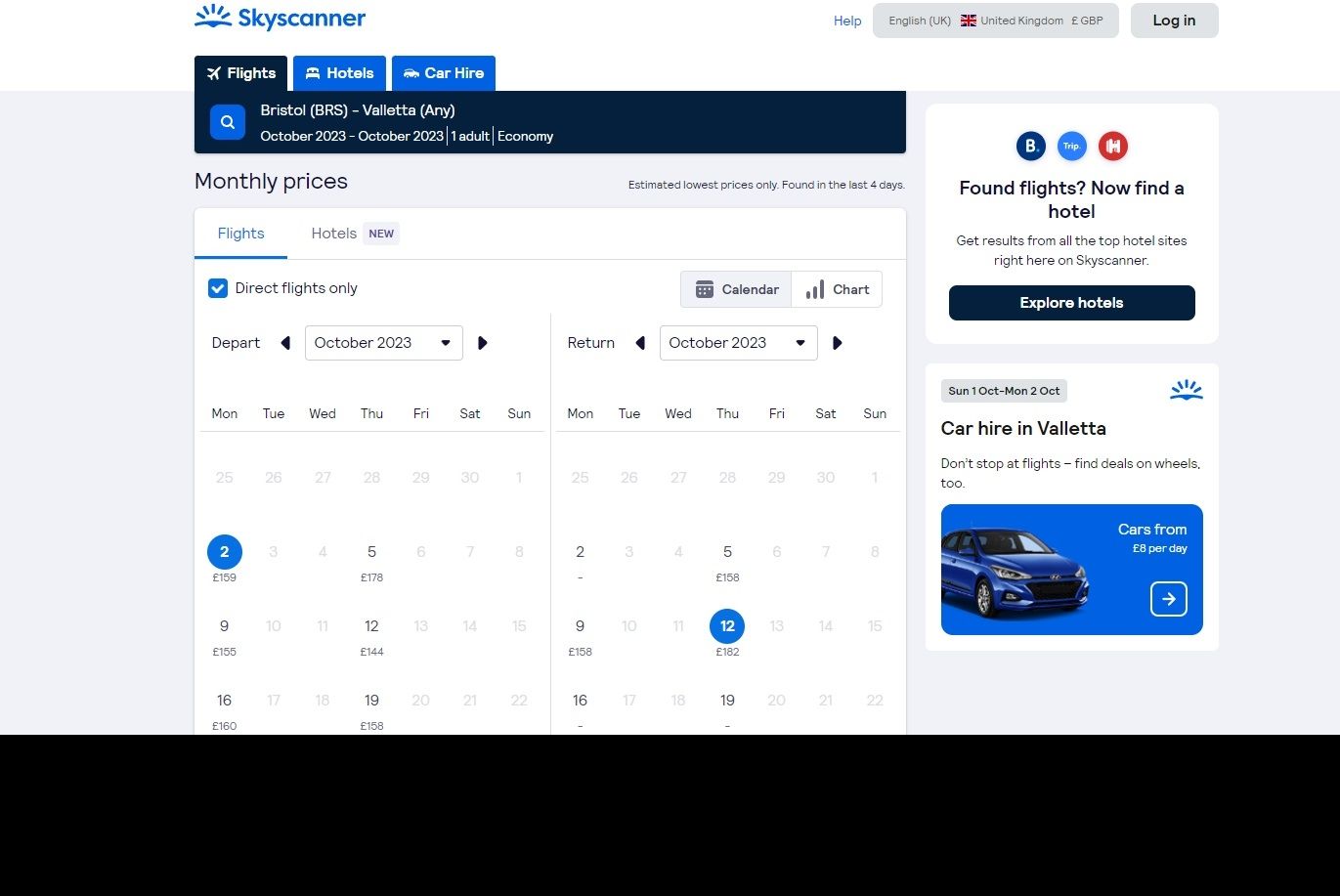Select 12 October as the return date

pos(727,626)
